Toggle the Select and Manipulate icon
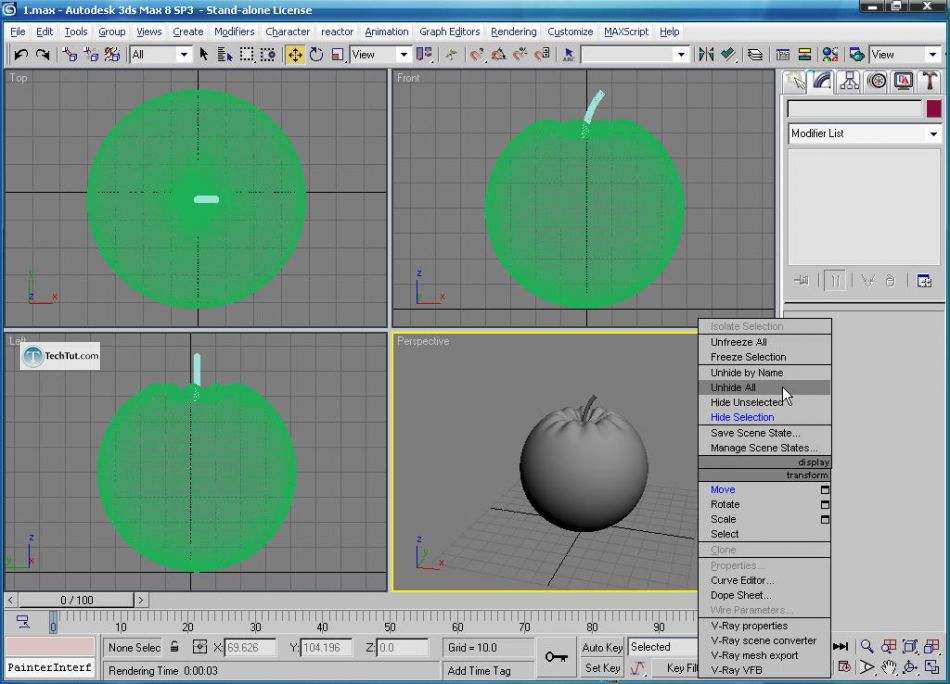 coord(451,55)
